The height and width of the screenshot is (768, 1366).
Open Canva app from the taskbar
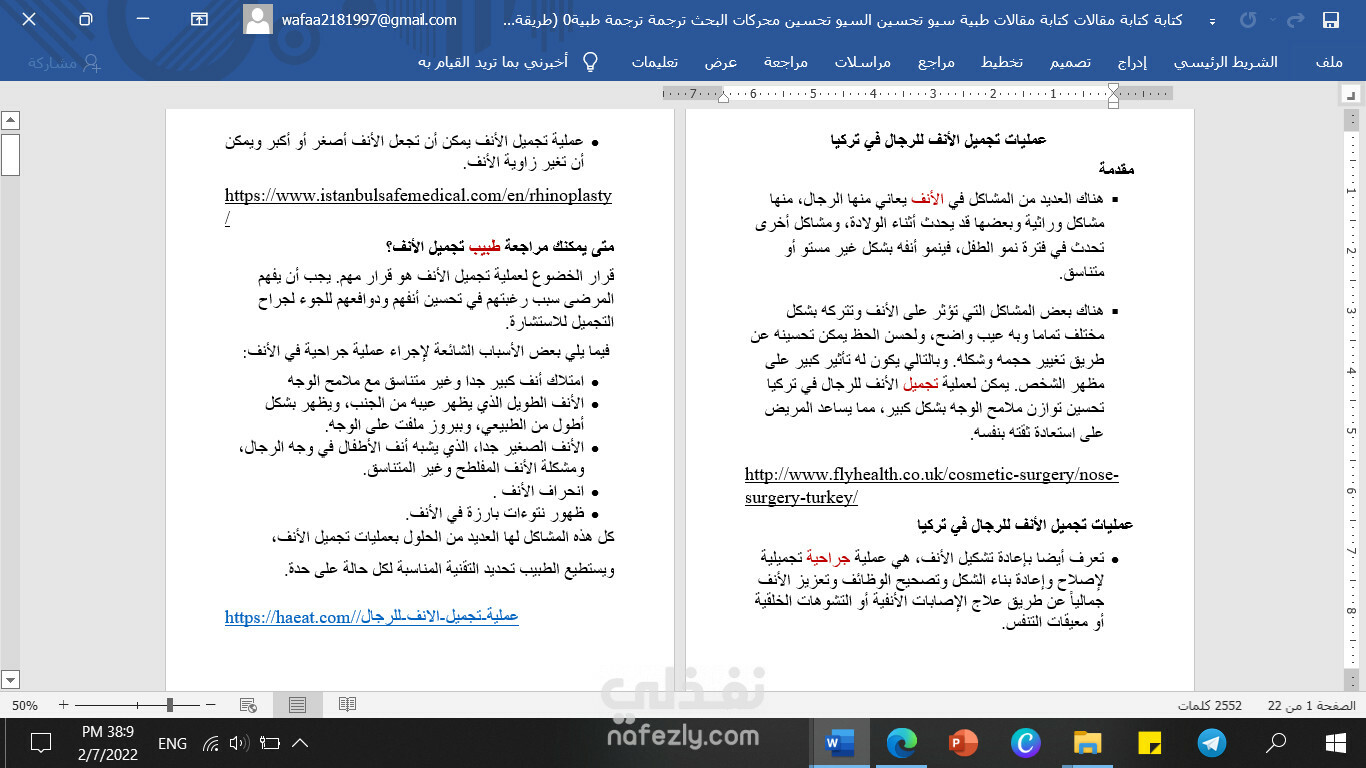pos(1025,743)
